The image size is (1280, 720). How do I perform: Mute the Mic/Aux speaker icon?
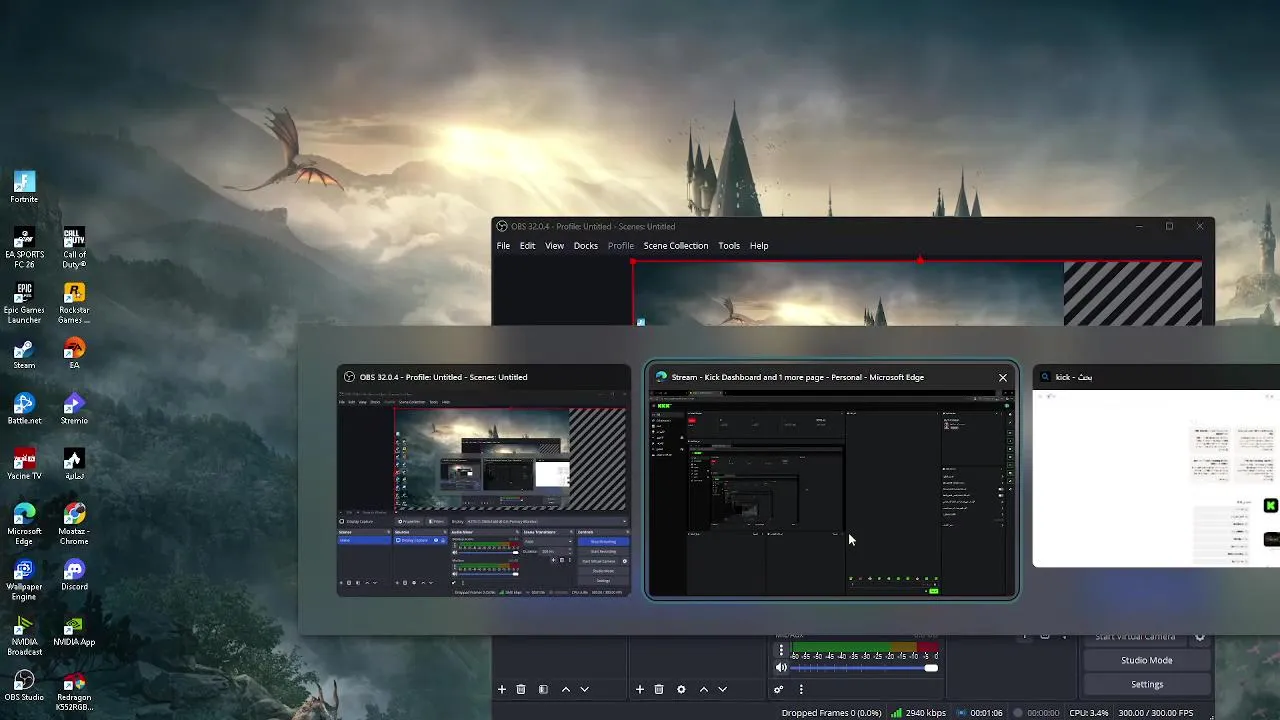(x=782, y=667)
